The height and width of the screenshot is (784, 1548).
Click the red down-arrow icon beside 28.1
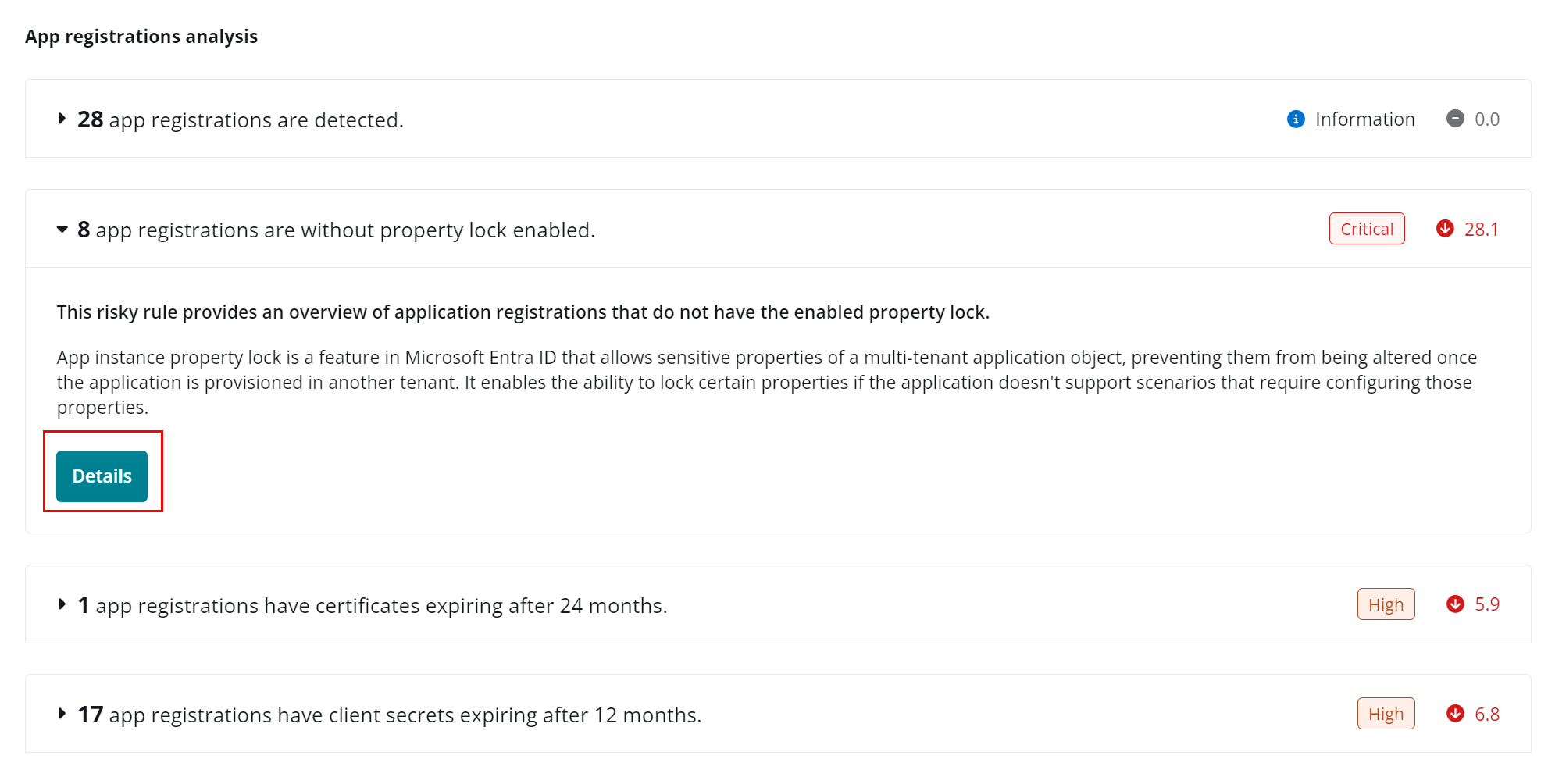1445,229
